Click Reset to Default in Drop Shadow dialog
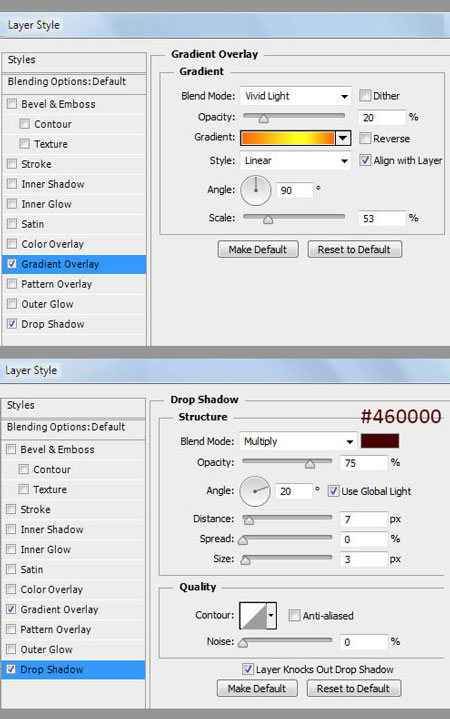Image resolution: width=450 pixels, height=719 pixels. tap(353, 688)
